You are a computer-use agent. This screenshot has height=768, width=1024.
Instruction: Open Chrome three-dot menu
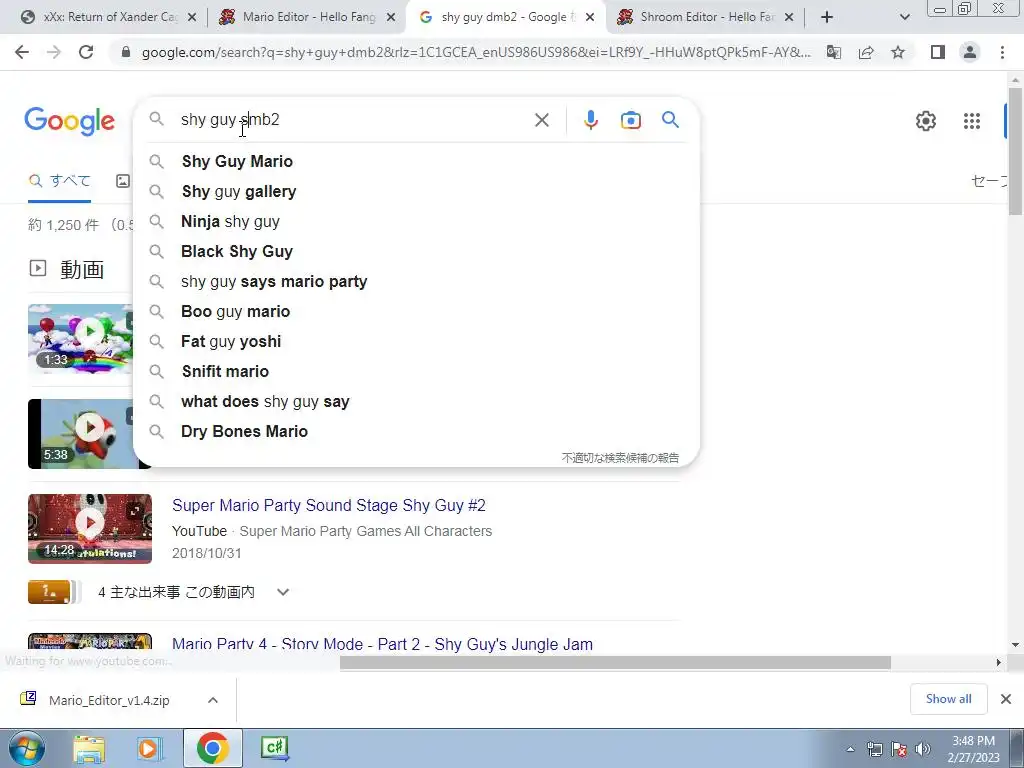1002,52
